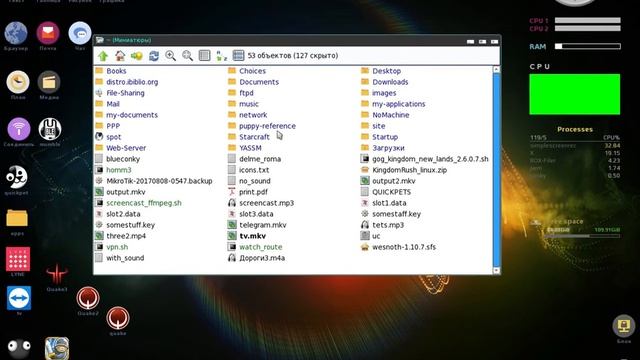Go up to the parent directory with the green arrow
Image resolution: width=640 pixels, height=360 pixels.
pos(103,56)
